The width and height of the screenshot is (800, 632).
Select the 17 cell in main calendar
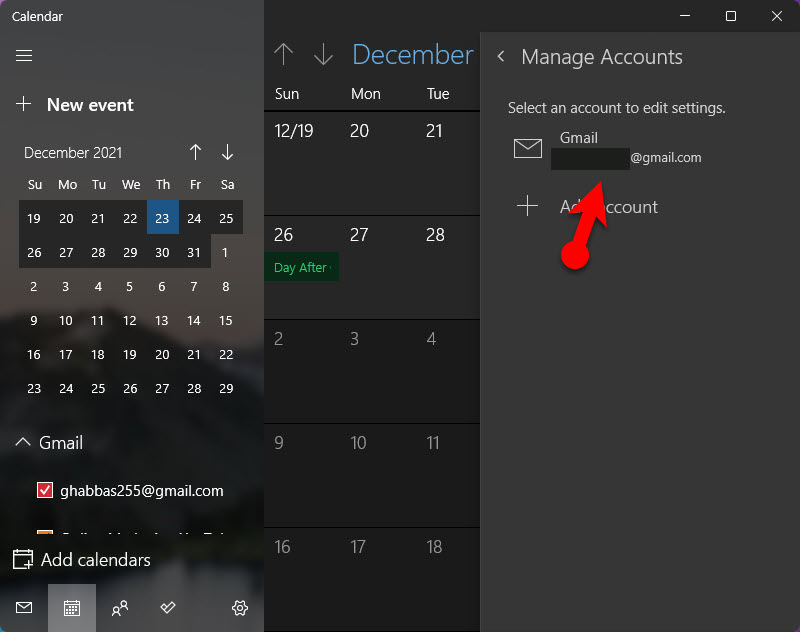pos(378,579)
